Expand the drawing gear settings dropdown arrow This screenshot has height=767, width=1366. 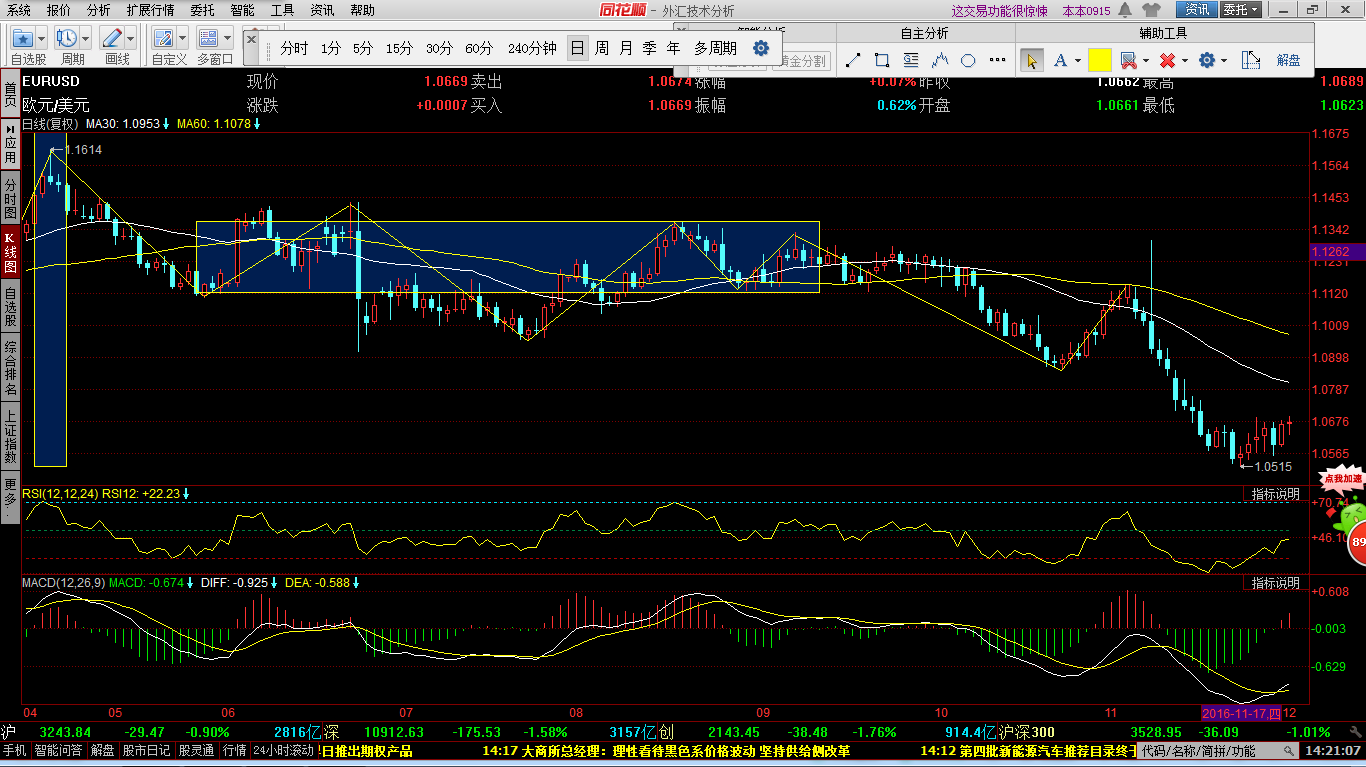click(x=1224, y=61)
